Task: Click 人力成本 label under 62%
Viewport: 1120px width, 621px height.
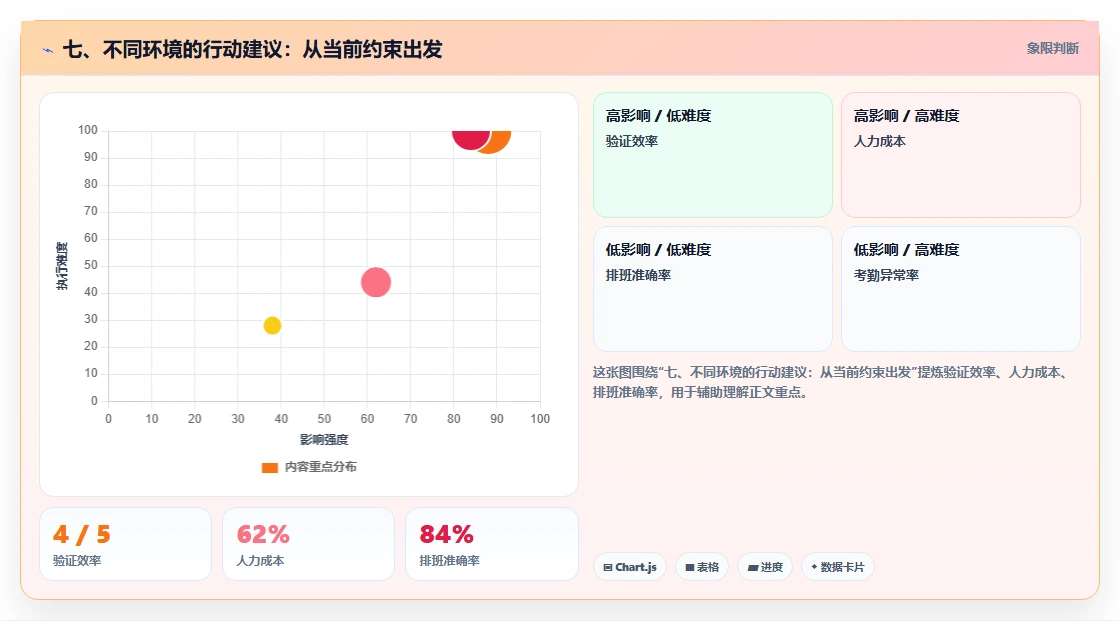Action: pyautogui.click(x=260, y=561)
